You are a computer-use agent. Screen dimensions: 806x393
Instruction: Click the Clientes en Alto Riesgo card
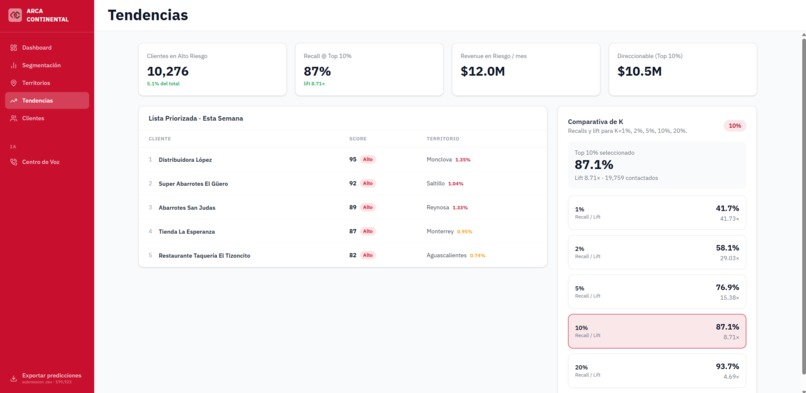pos(212,69)
